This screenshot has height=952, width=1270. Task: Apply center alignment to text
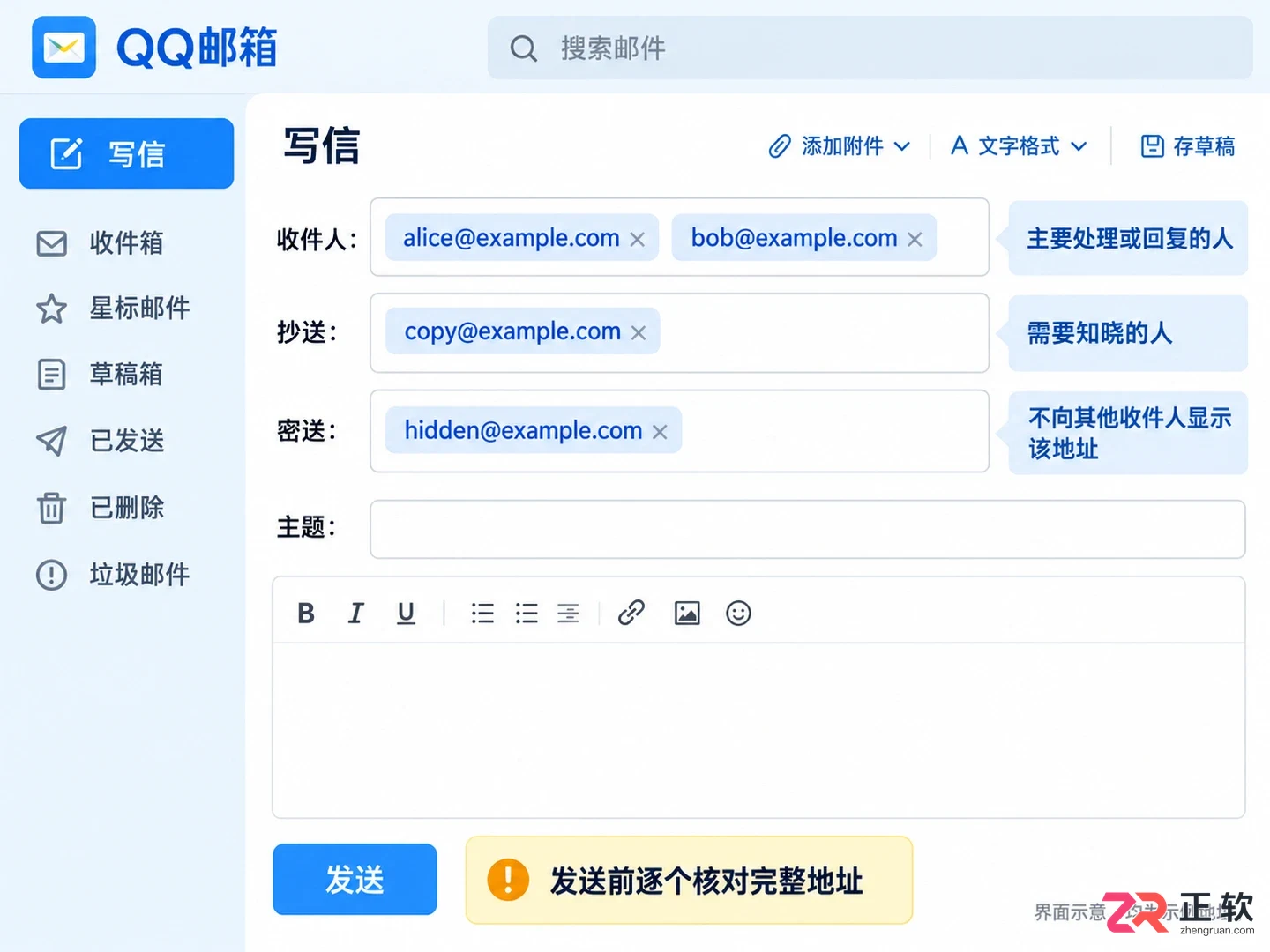(x=569, y=613)
